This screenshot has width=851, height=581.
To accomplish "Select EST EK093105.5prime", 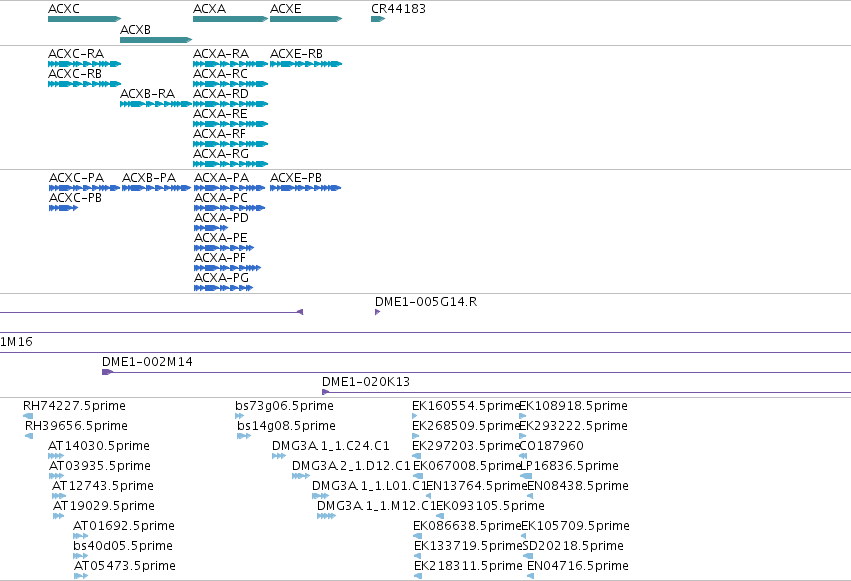I will coord(440,516).
